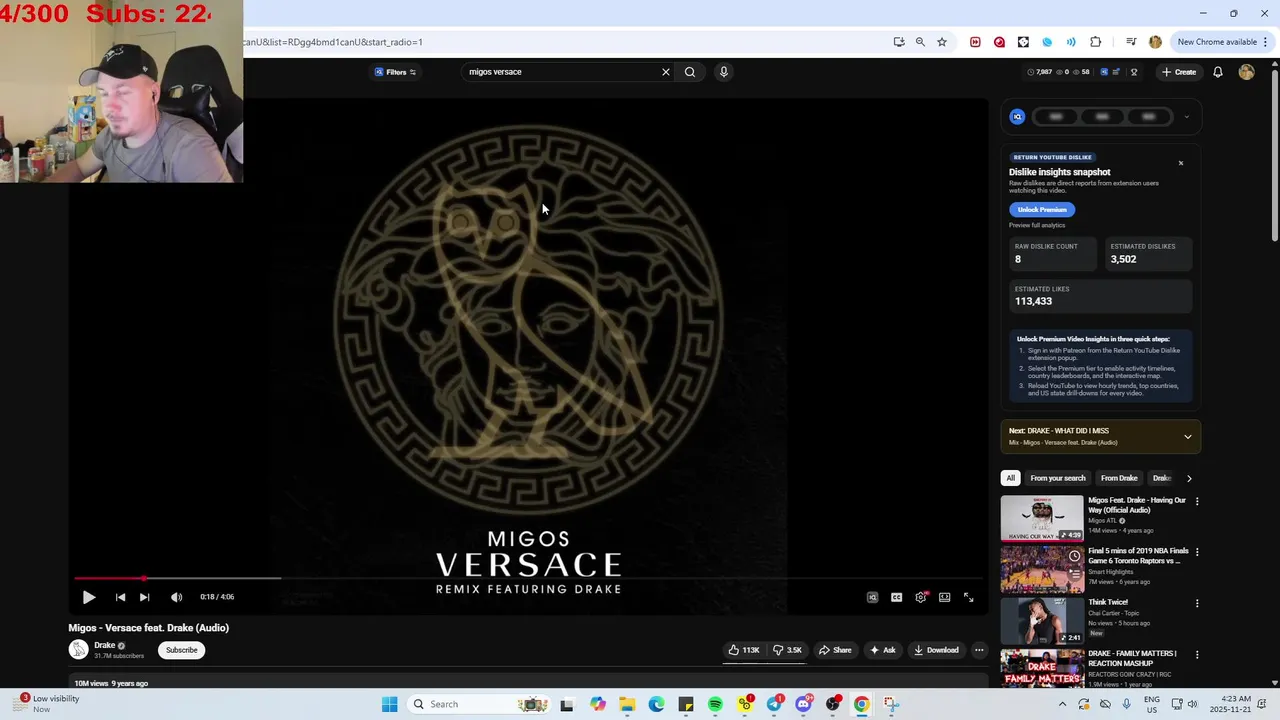Open the 'Preview full analytics' link
Screen dimensions: 1280x720
(x=1037, y=225)
